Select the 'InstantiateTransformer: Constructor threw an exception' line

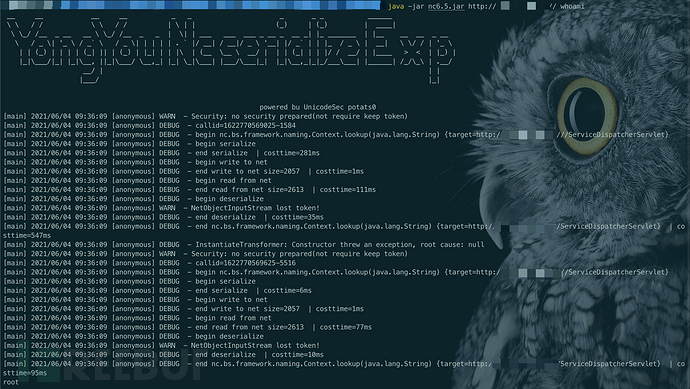coord(243,245)
